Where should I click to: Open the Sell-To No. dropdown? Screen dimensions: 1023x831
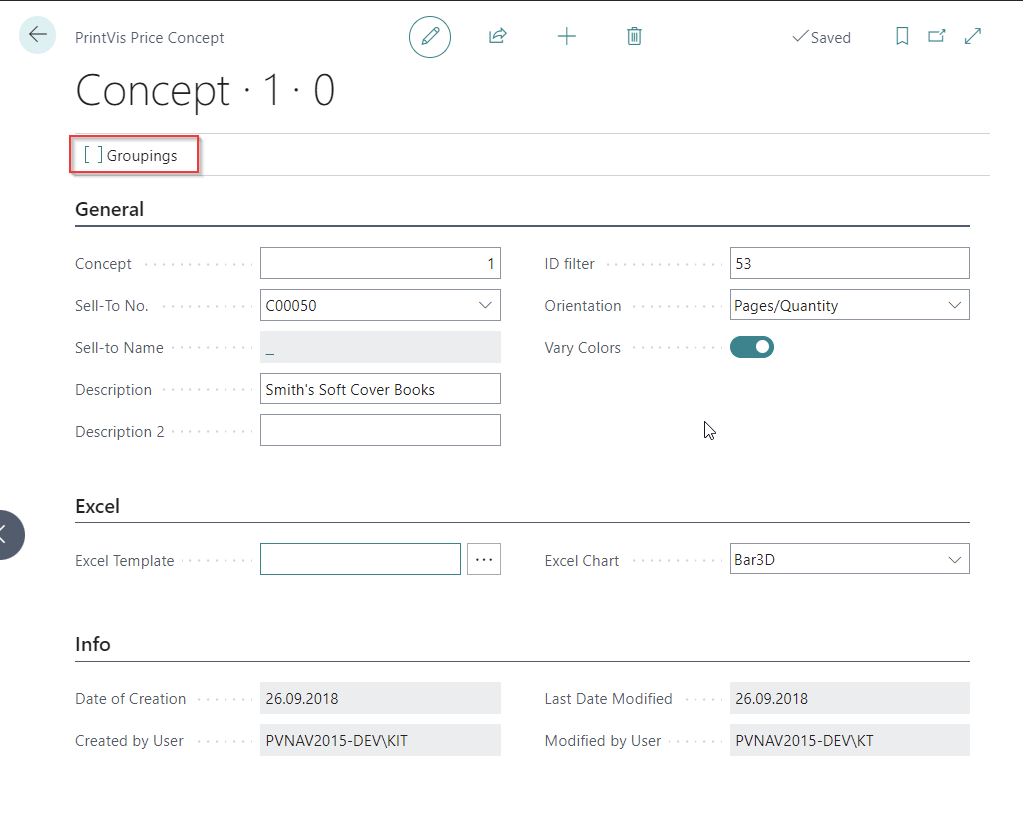[486, 304]
